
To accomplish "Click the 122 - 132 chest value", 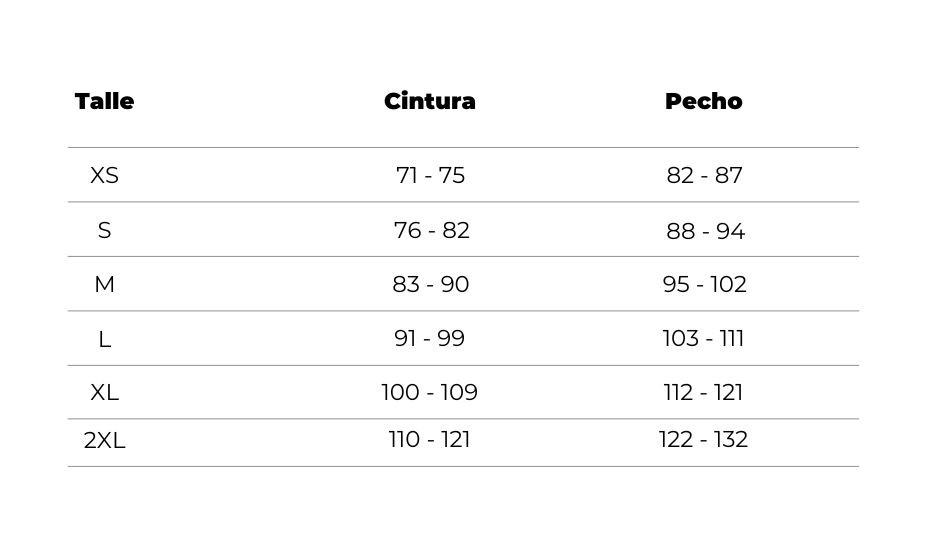I will [x=703, y=440].
